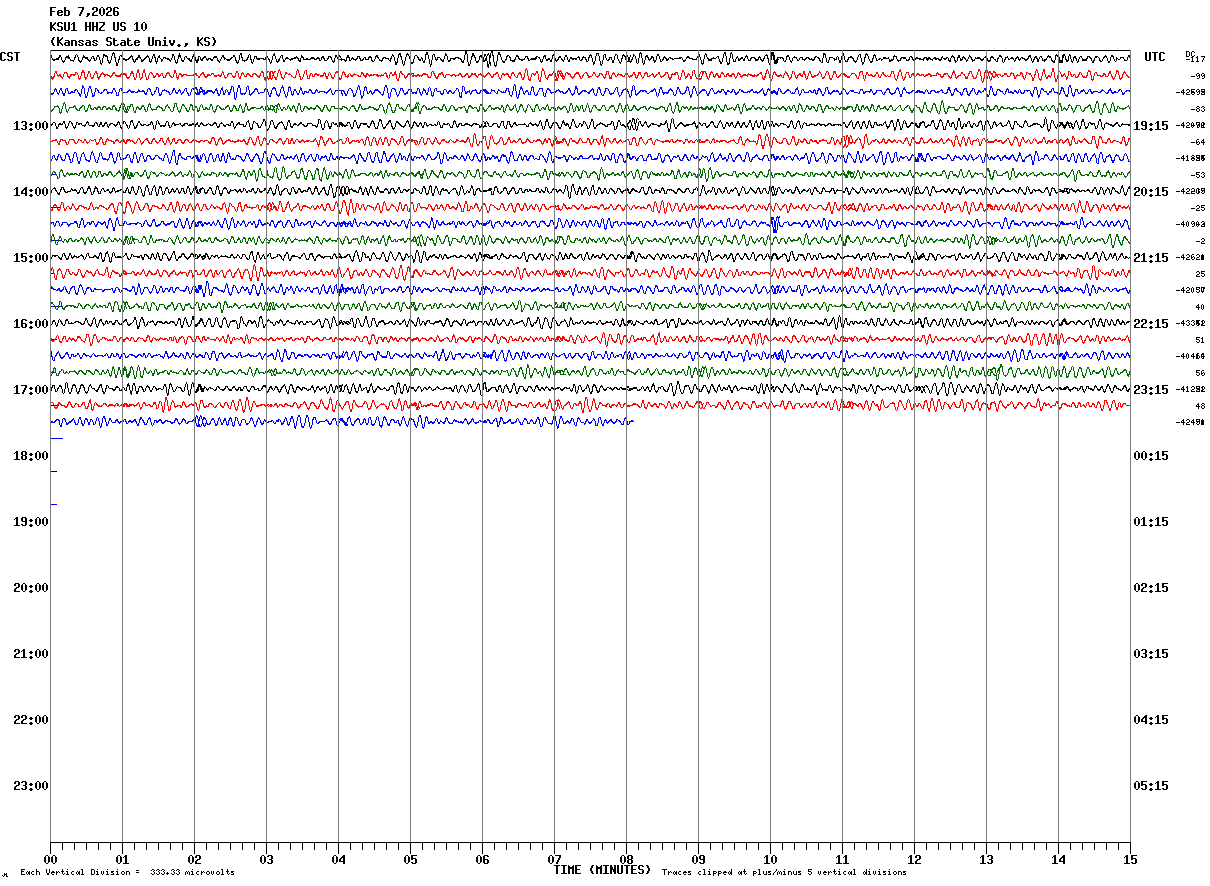Click minute tick label '10' on bottom axis

coord(770,860)
